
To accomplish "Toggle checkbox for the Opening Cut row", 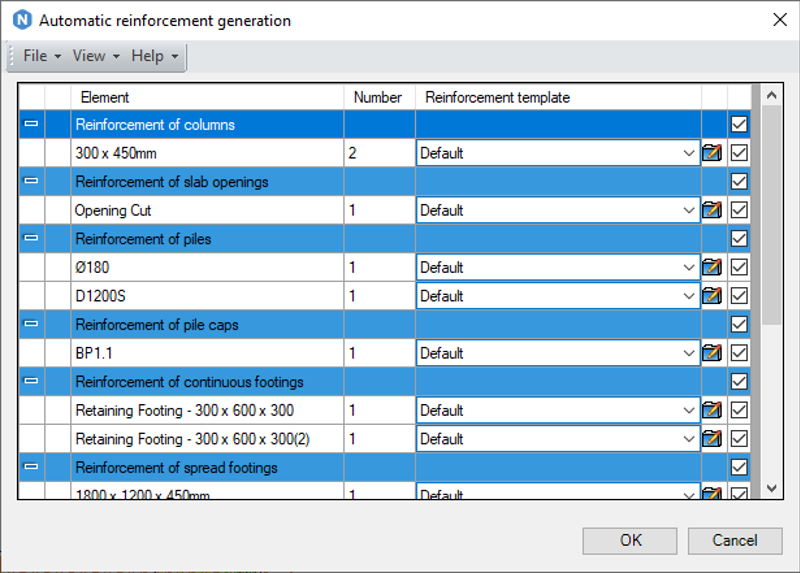I will [x=739, y=210].
